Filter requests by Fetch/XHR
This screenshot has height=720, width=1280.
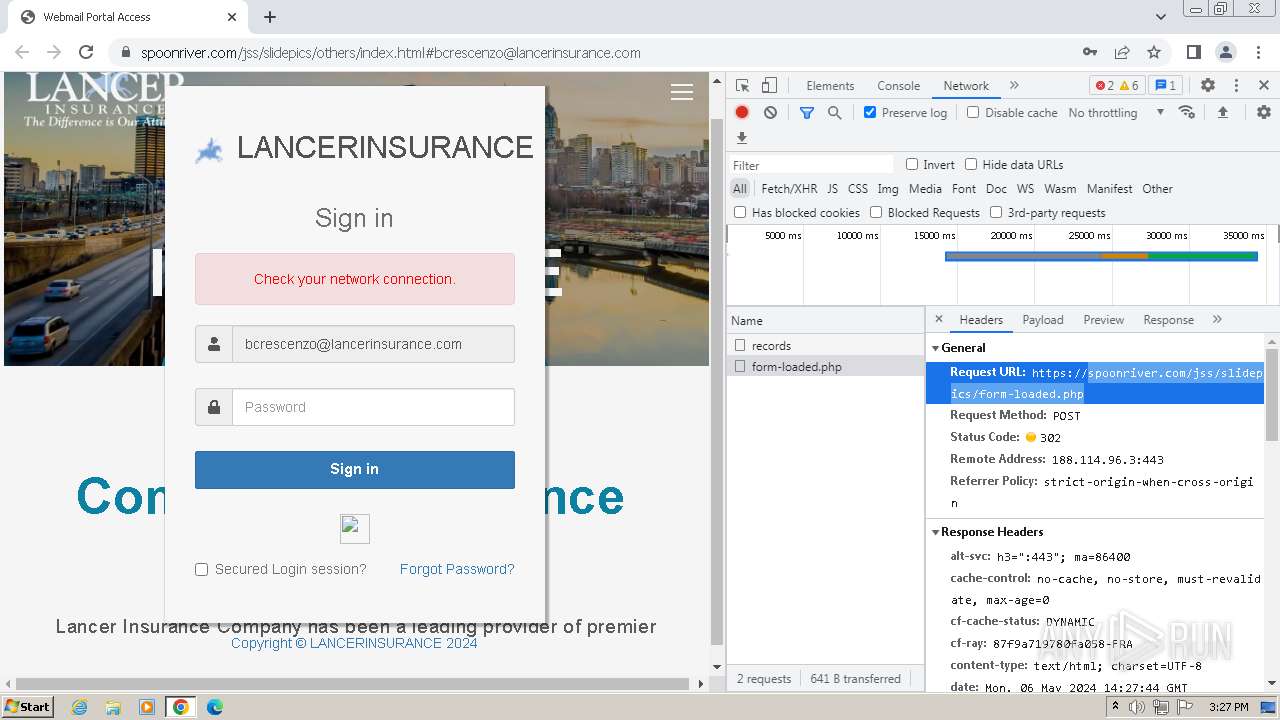point(789,188)
